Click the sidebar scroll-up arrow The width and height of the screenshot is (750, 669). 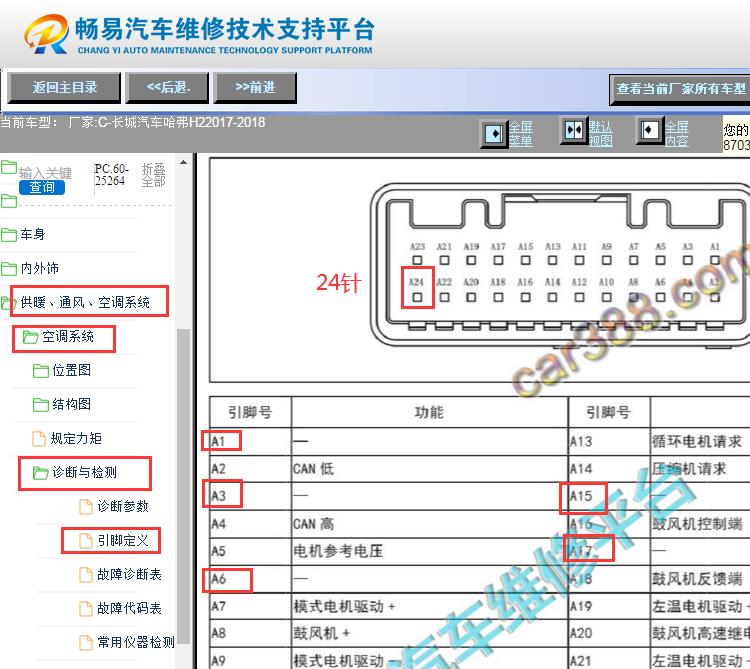click(183, 163)
